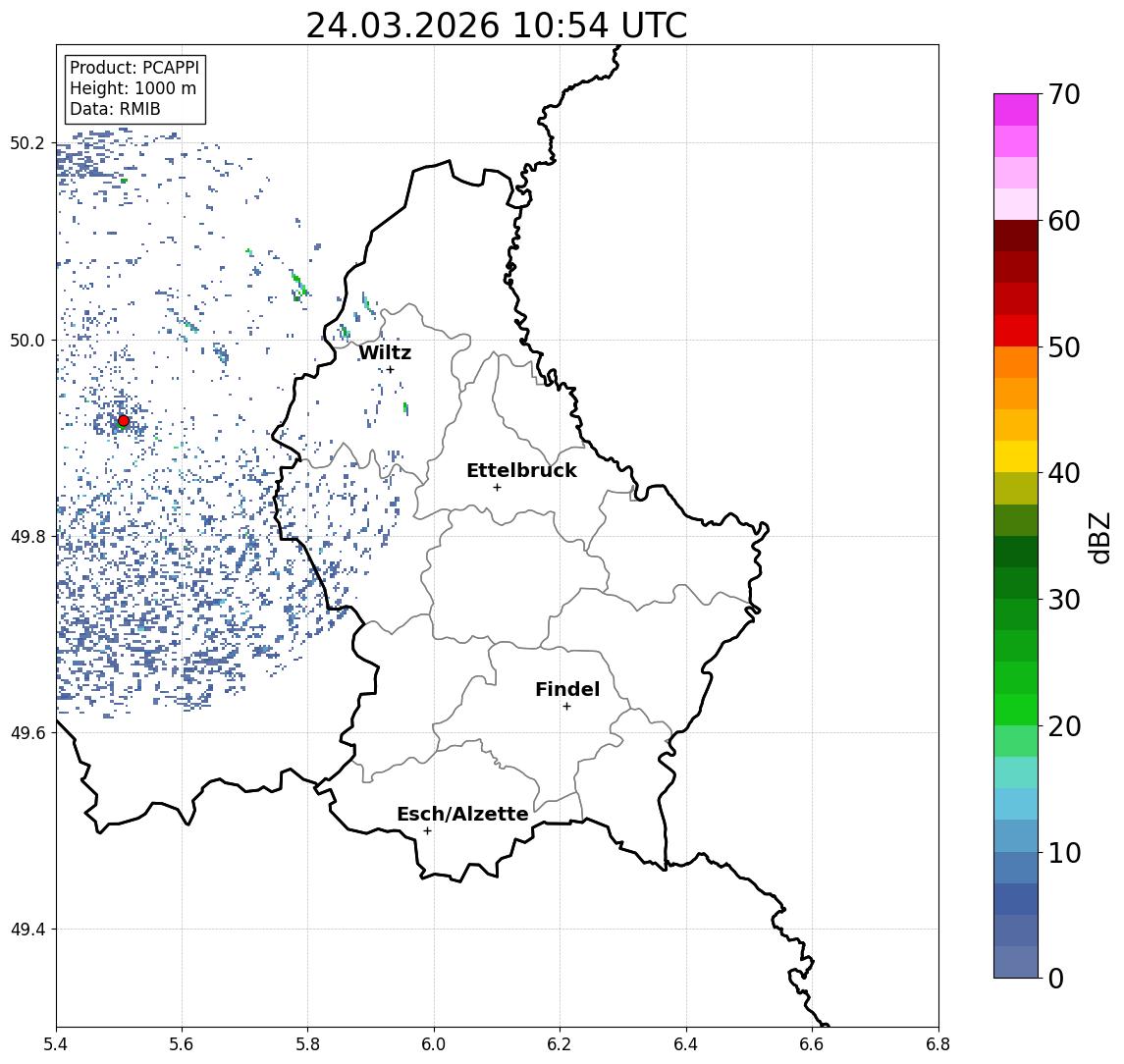The image size is (1124, 1064).
Task: Click colorbar tick label 70
Action: coord(1064,94)
